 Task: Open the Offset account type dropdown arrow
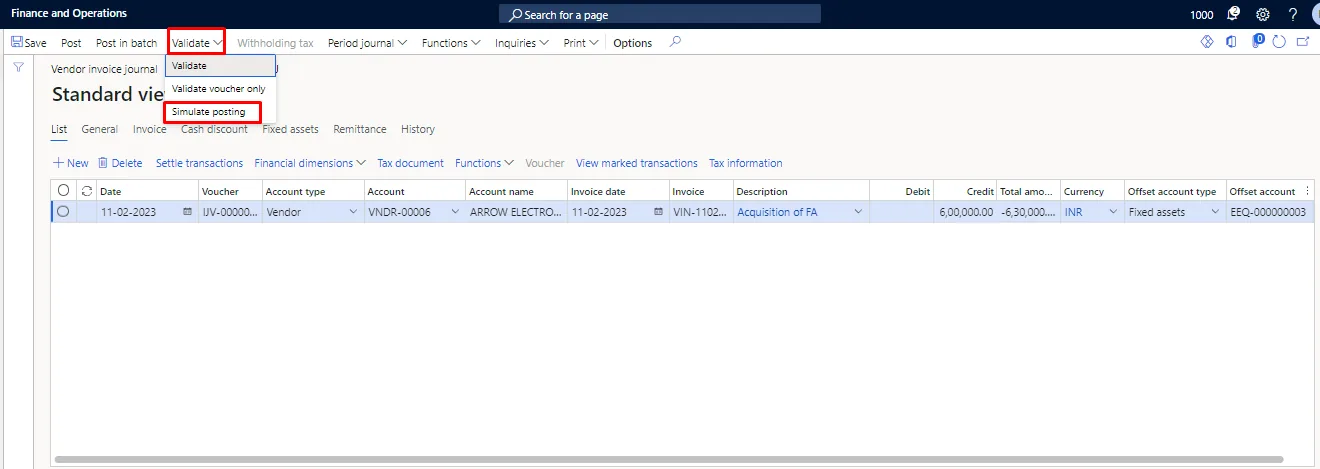(x=1215, y=212)
